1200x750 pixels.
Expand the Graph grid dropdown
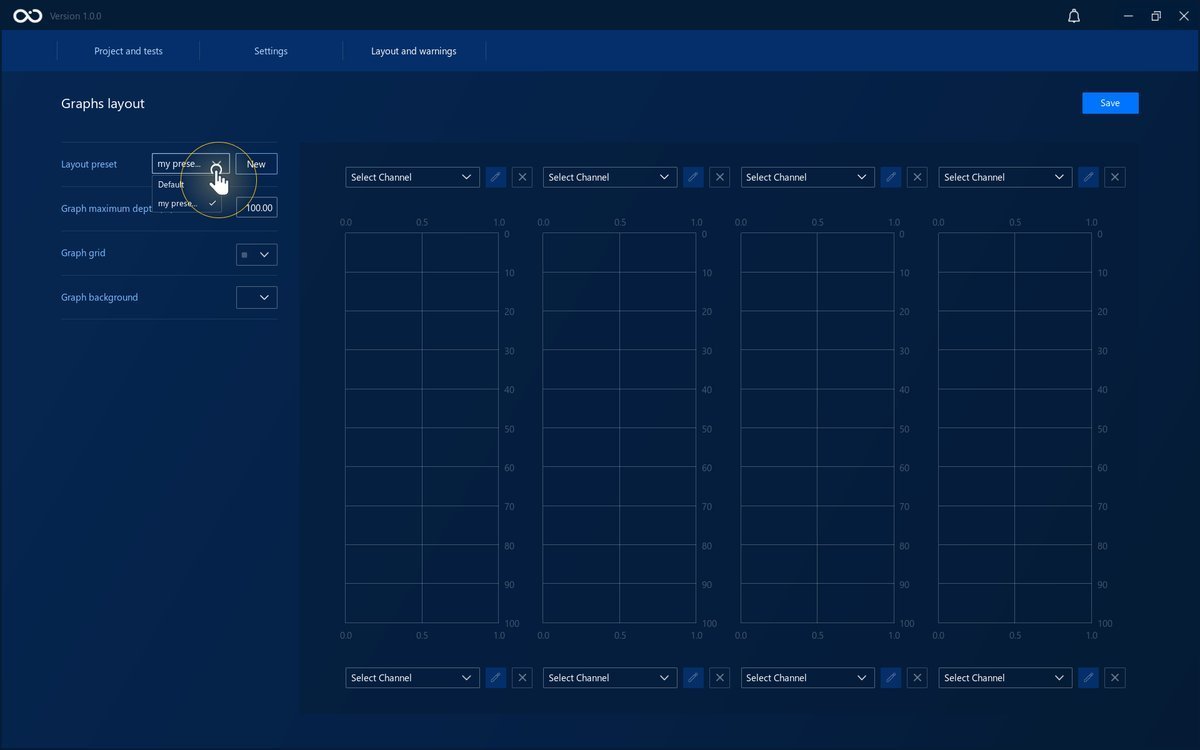click(257, 255)
